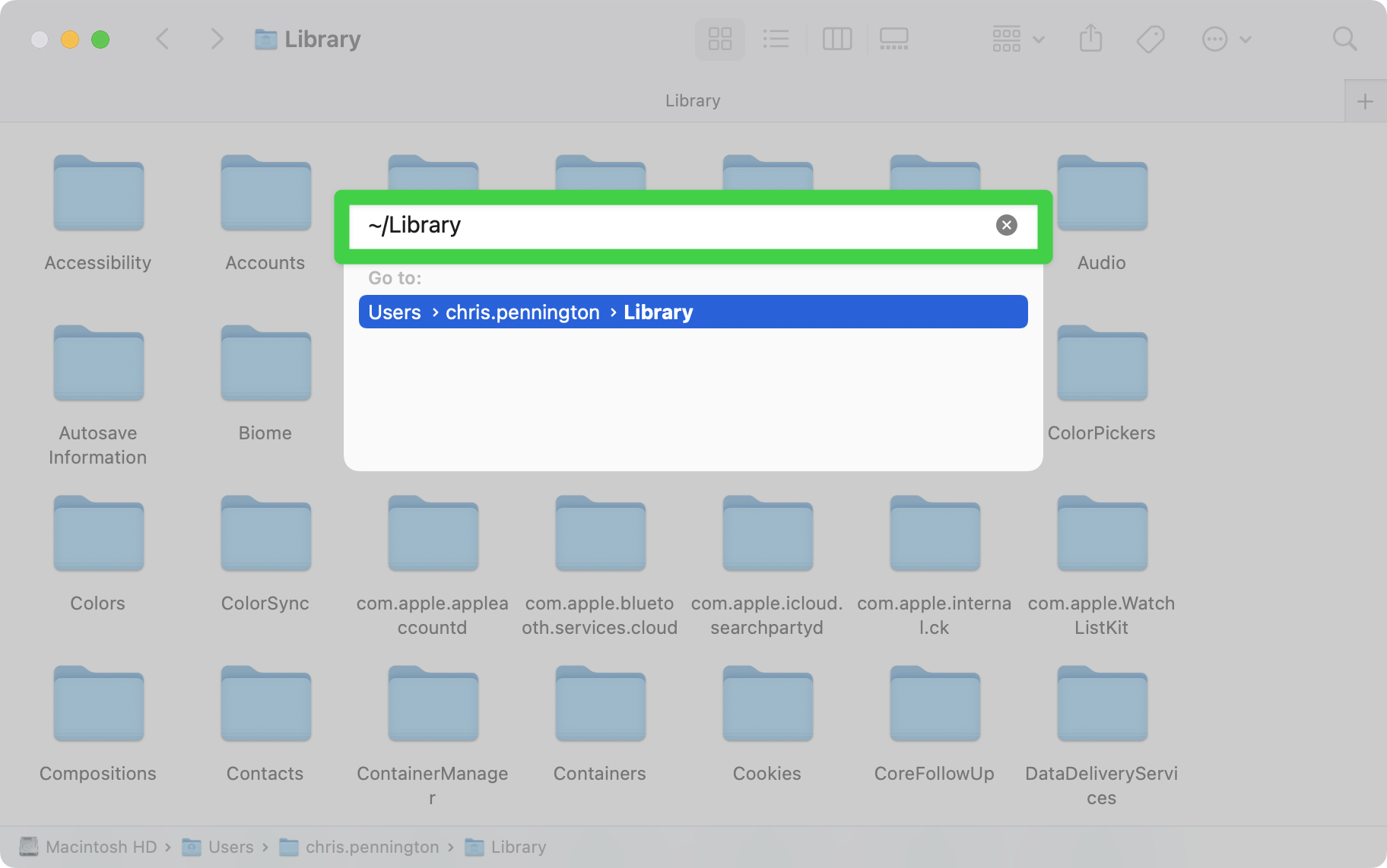This screenshot has width=1387, height=868.
Task: Click chris.pennington in path bar
Action: coord(371,847)
